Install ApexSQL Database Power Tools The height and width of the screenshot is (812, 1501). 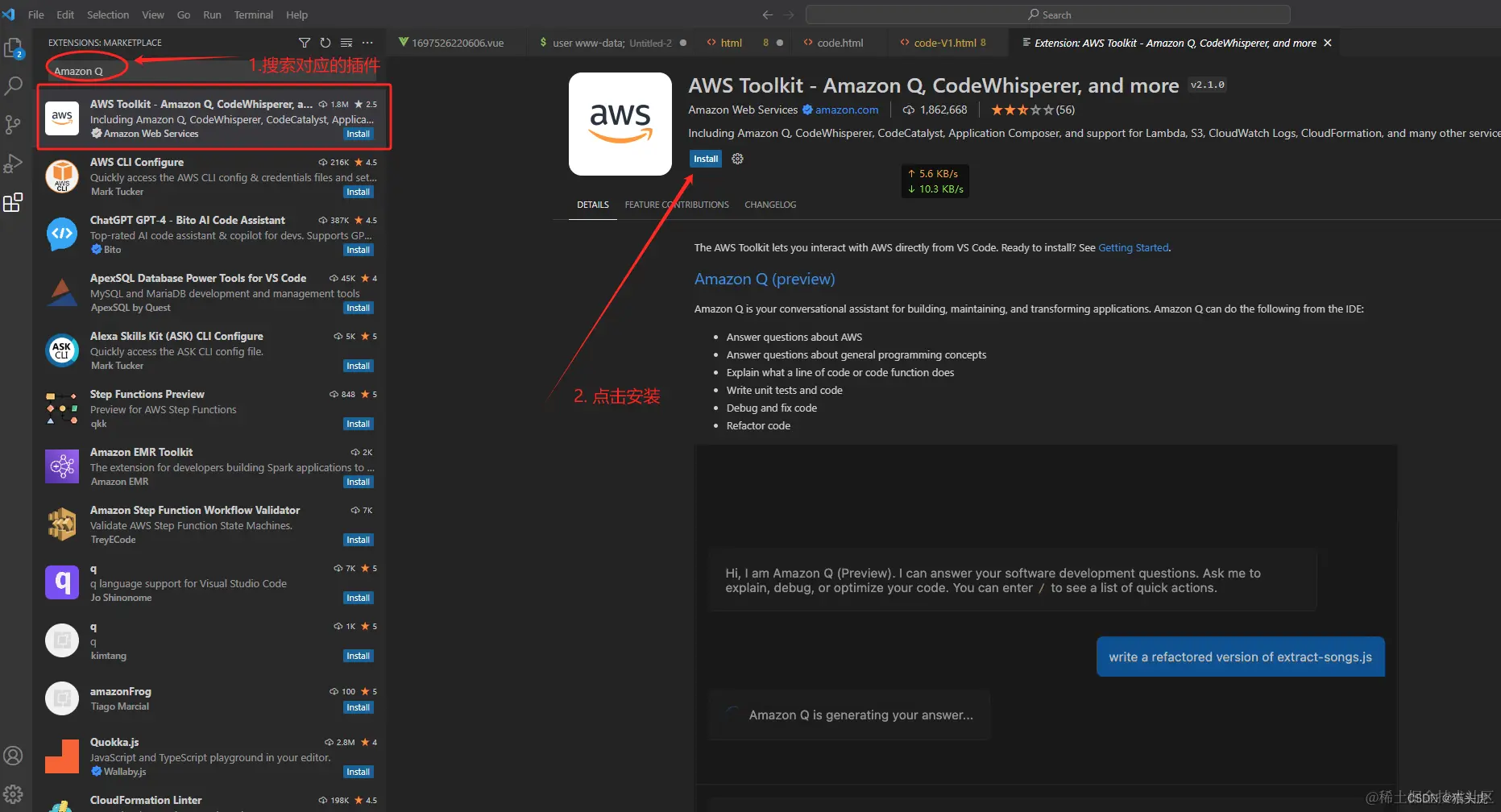click(359, 308)
